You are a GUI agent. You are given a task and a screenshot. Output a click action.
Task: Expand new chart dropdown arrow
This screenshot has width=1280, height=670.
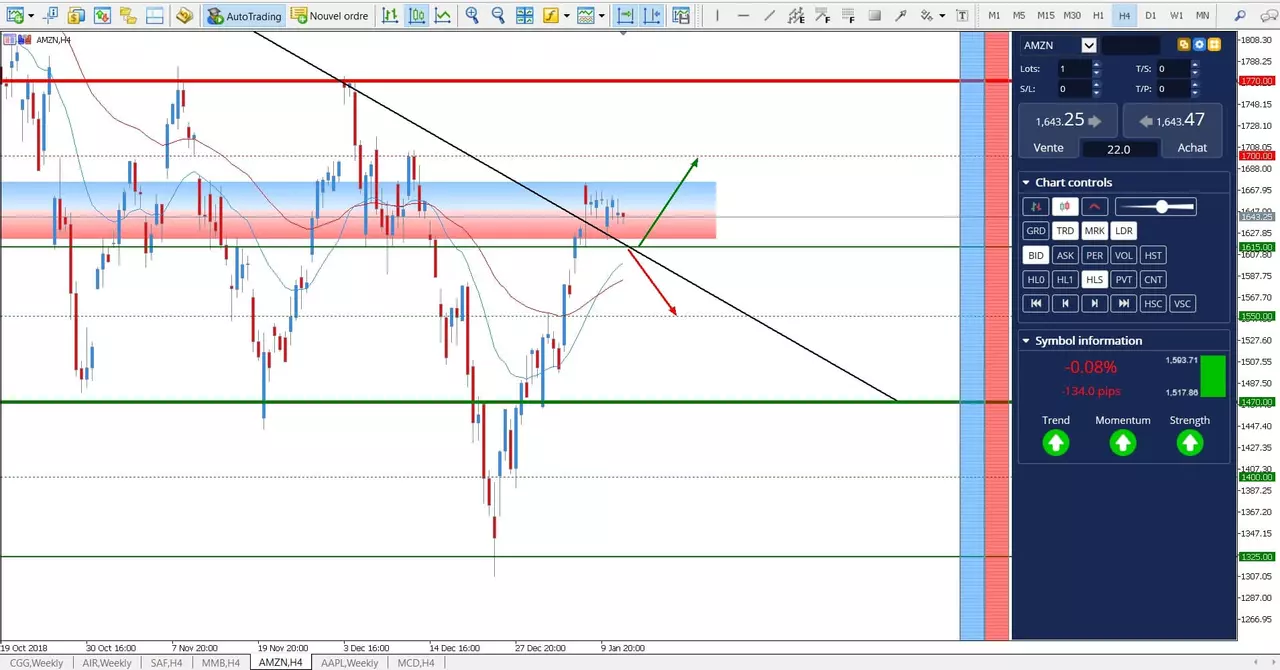31,16
